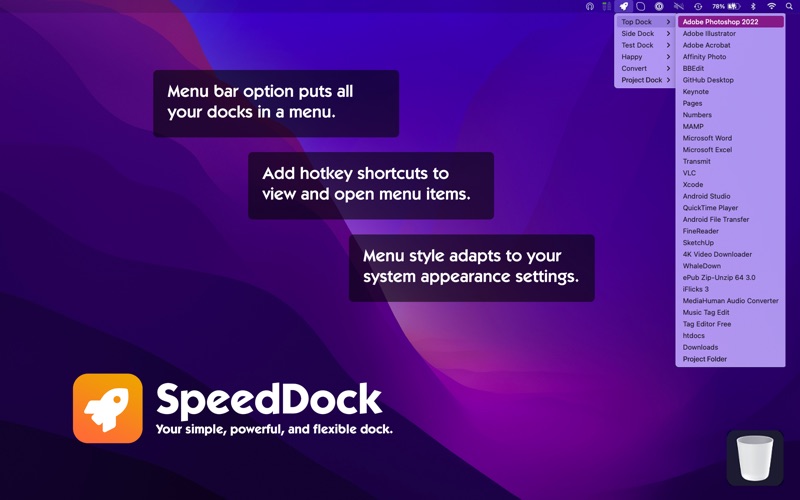
Task: Expand the Test Dock submenu arrow
Action: click(668, 45)
